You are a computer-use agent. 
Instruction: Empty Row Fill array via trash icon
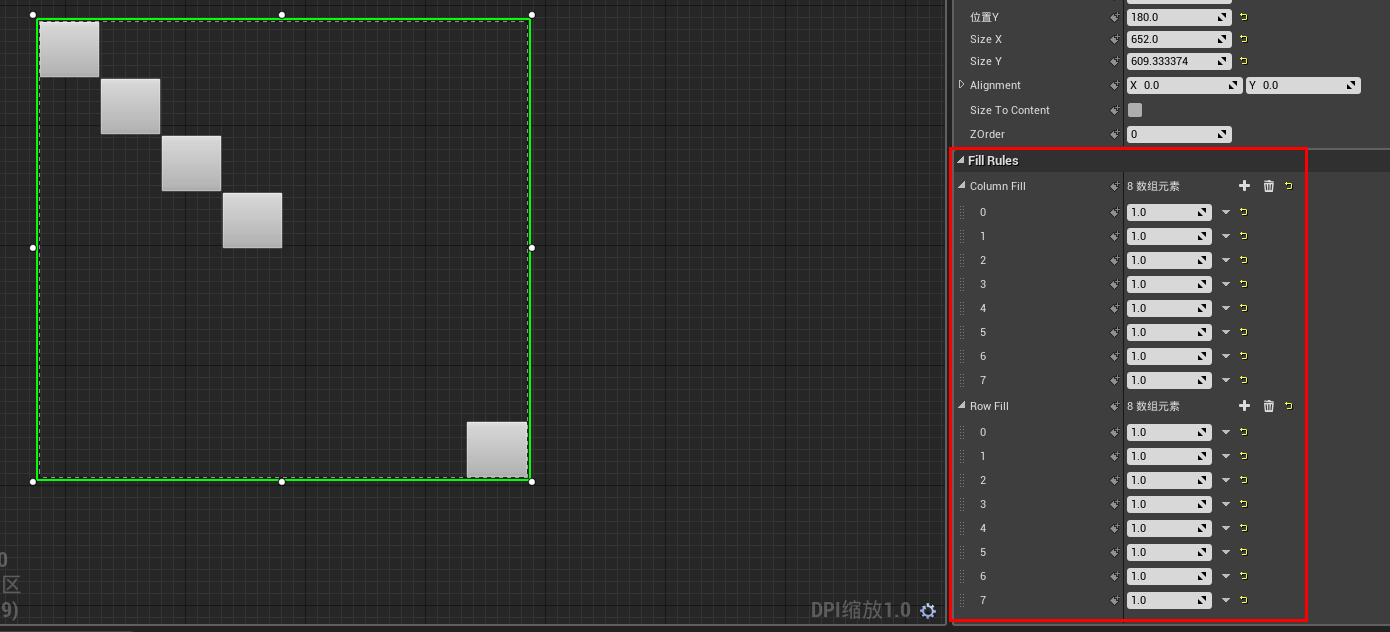1268,406
